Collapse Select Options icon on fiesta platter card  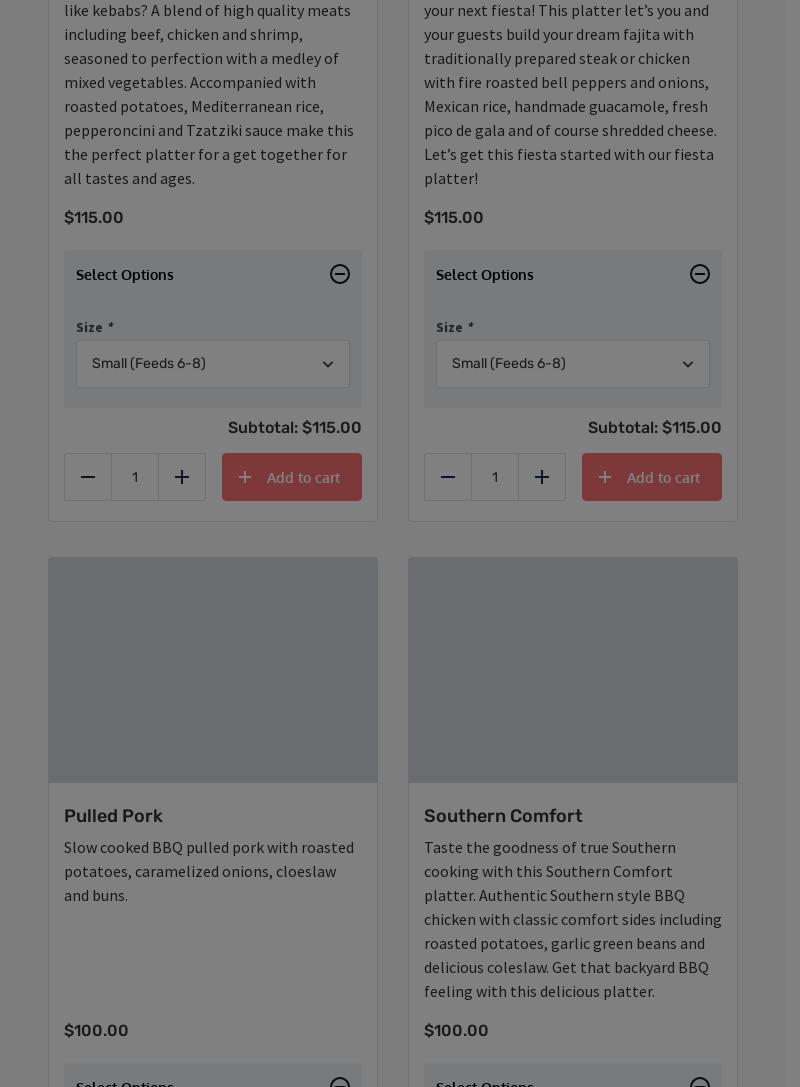pyautogui.click(x=700, y=274)
